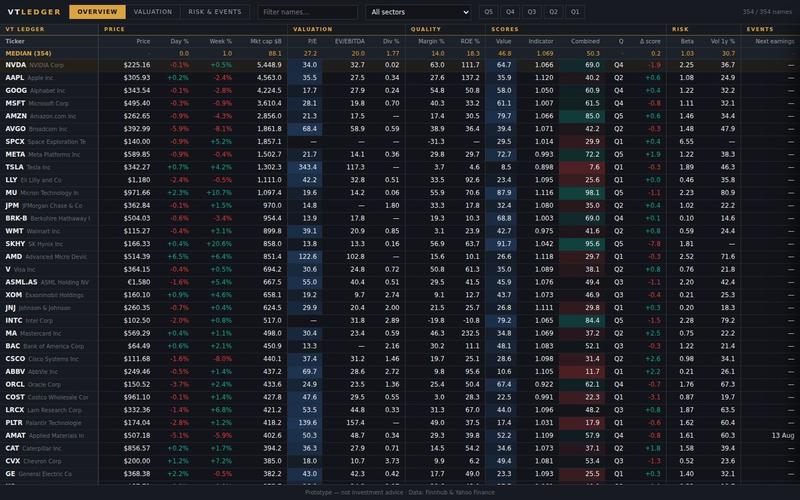Sort by the Div % column header
This screenshot has height=500, width=800.
click(x=387, y=41)
